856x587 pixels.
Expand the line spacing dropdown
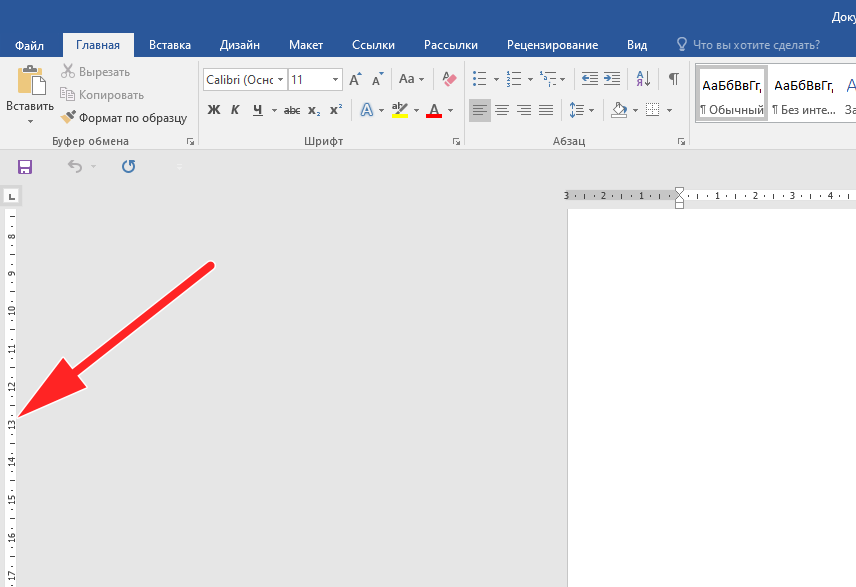(x=591, y=110)
